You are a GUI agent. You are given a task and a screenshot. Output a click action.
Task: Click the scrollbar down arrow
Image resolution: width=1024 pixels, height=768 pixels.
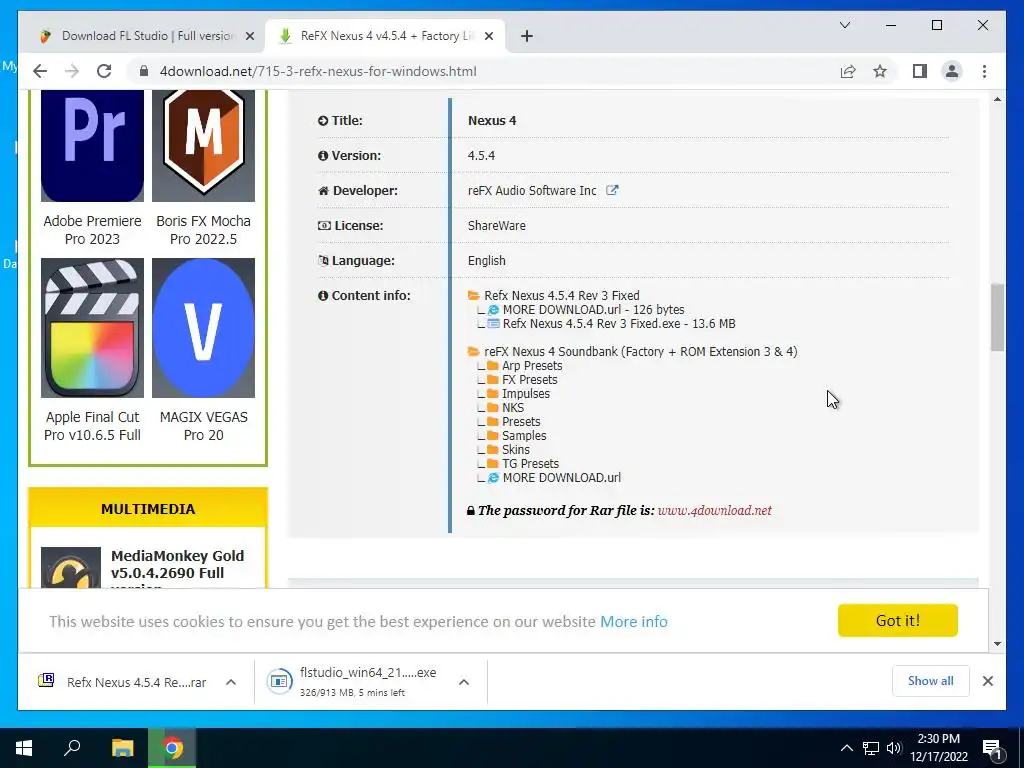997,644
